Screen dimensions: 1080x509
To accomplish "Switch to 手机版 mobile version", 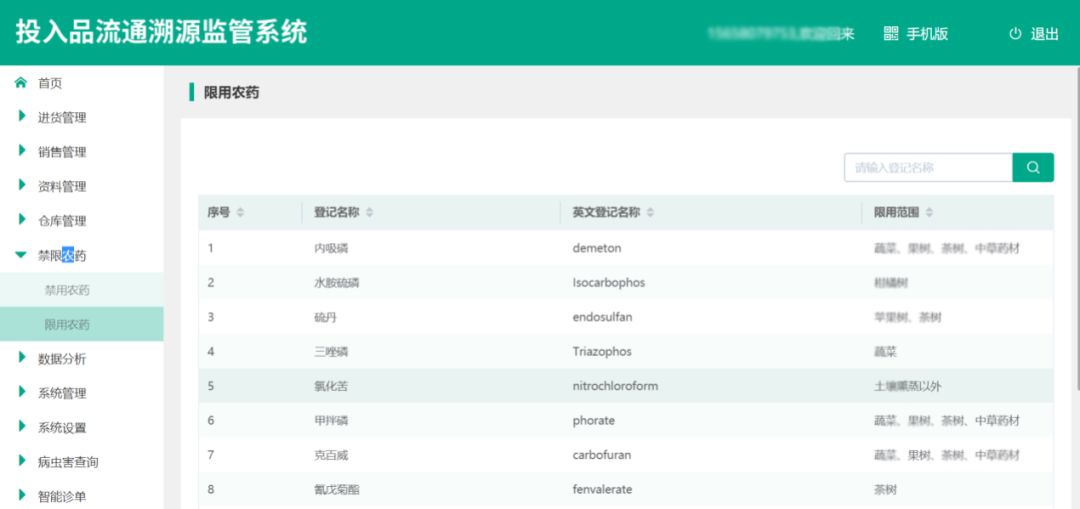I will [926, 34].
